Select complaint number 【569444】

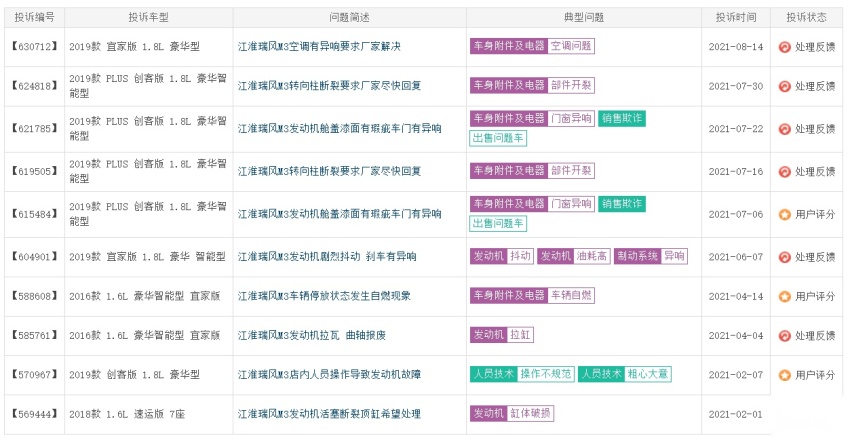pos(35,414)
